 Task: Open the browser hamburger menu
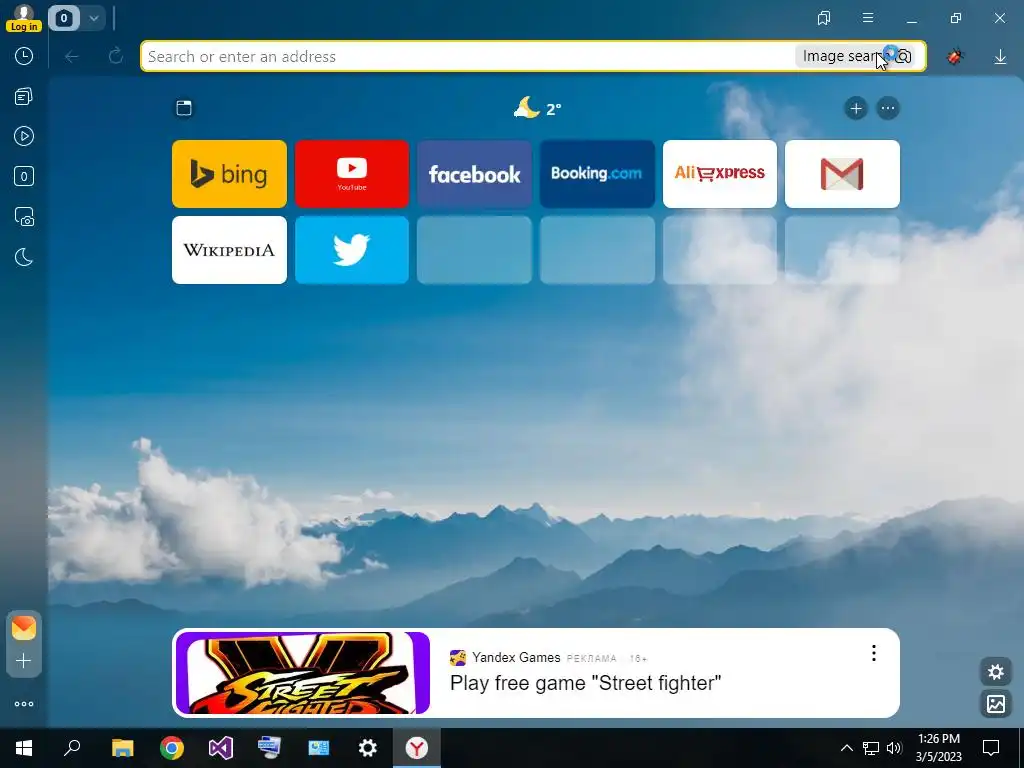868,18
